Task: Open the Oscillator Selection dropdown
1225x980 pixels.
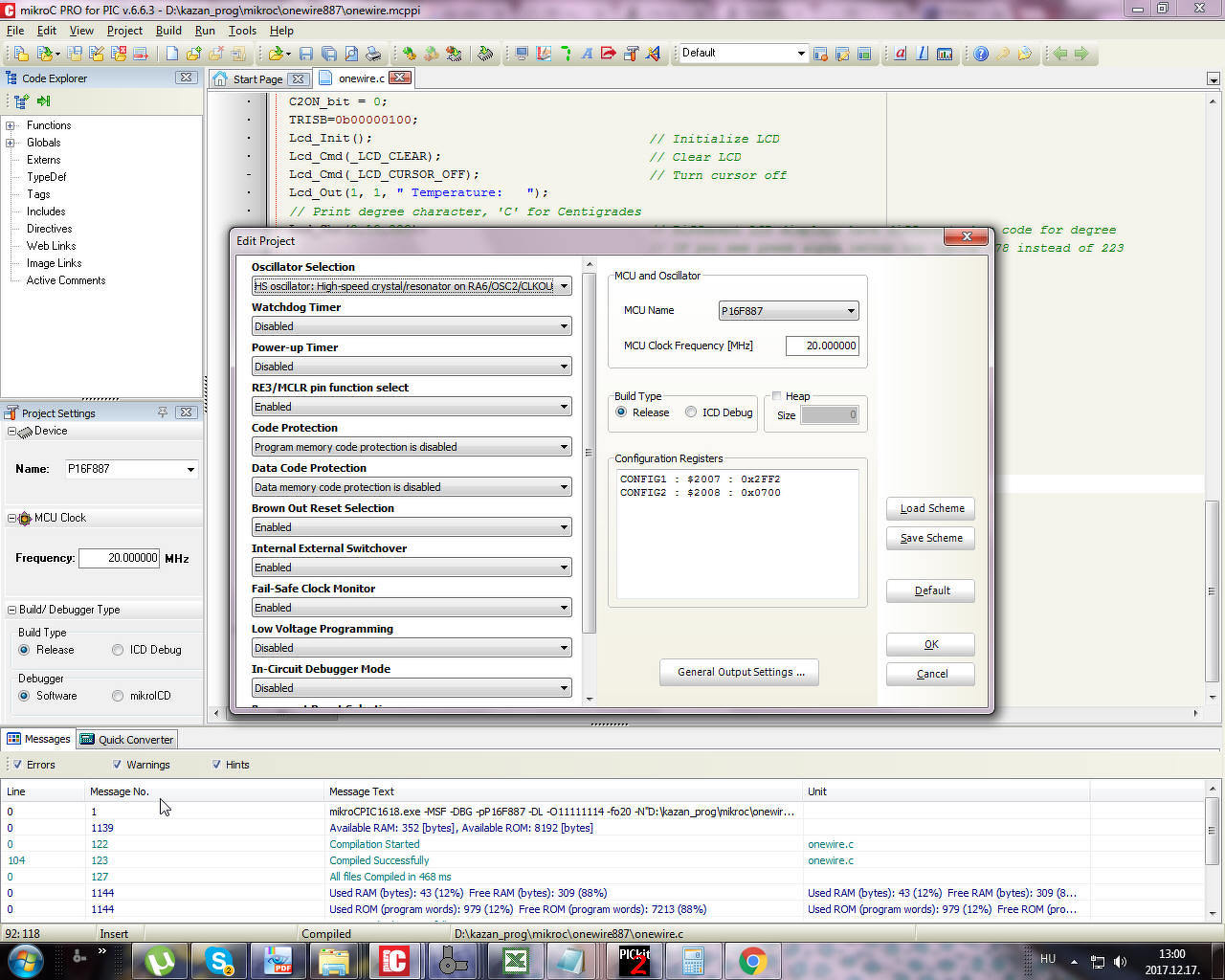Action: [412, 286]
